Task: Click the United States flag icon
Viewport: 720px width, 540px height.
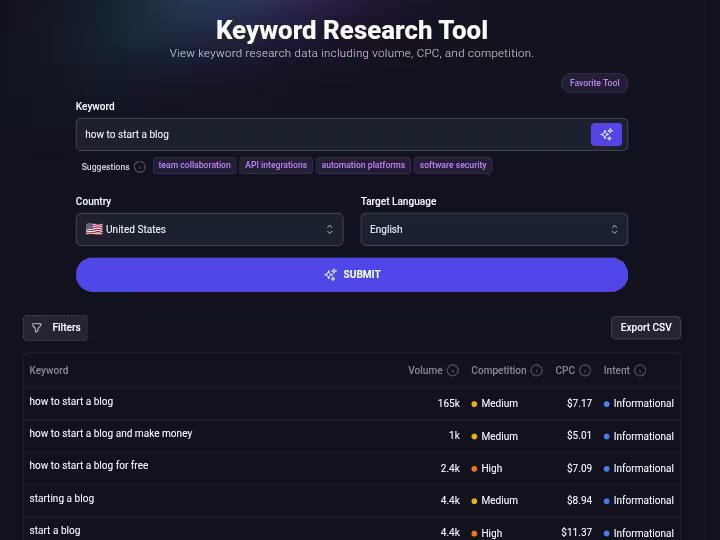Action: coord(94,229)
